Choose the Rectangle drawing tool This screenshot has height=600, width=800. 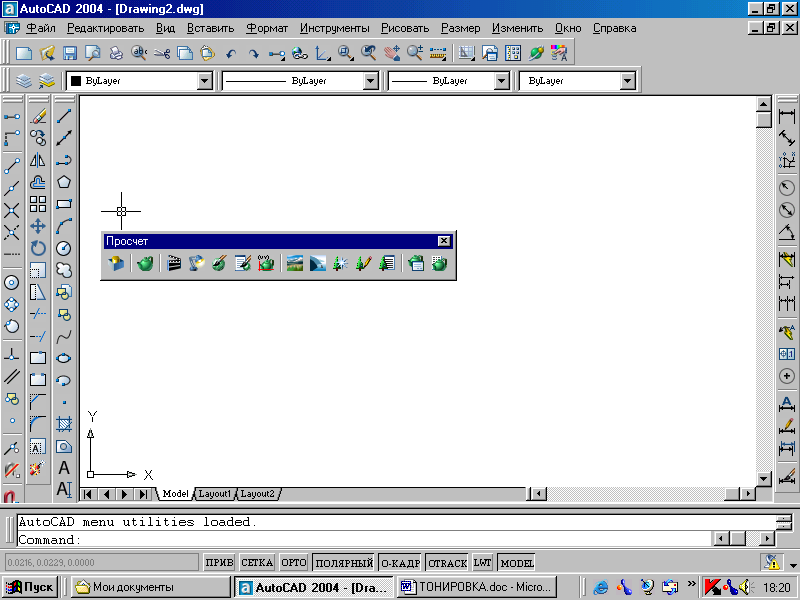pos(64,204)
